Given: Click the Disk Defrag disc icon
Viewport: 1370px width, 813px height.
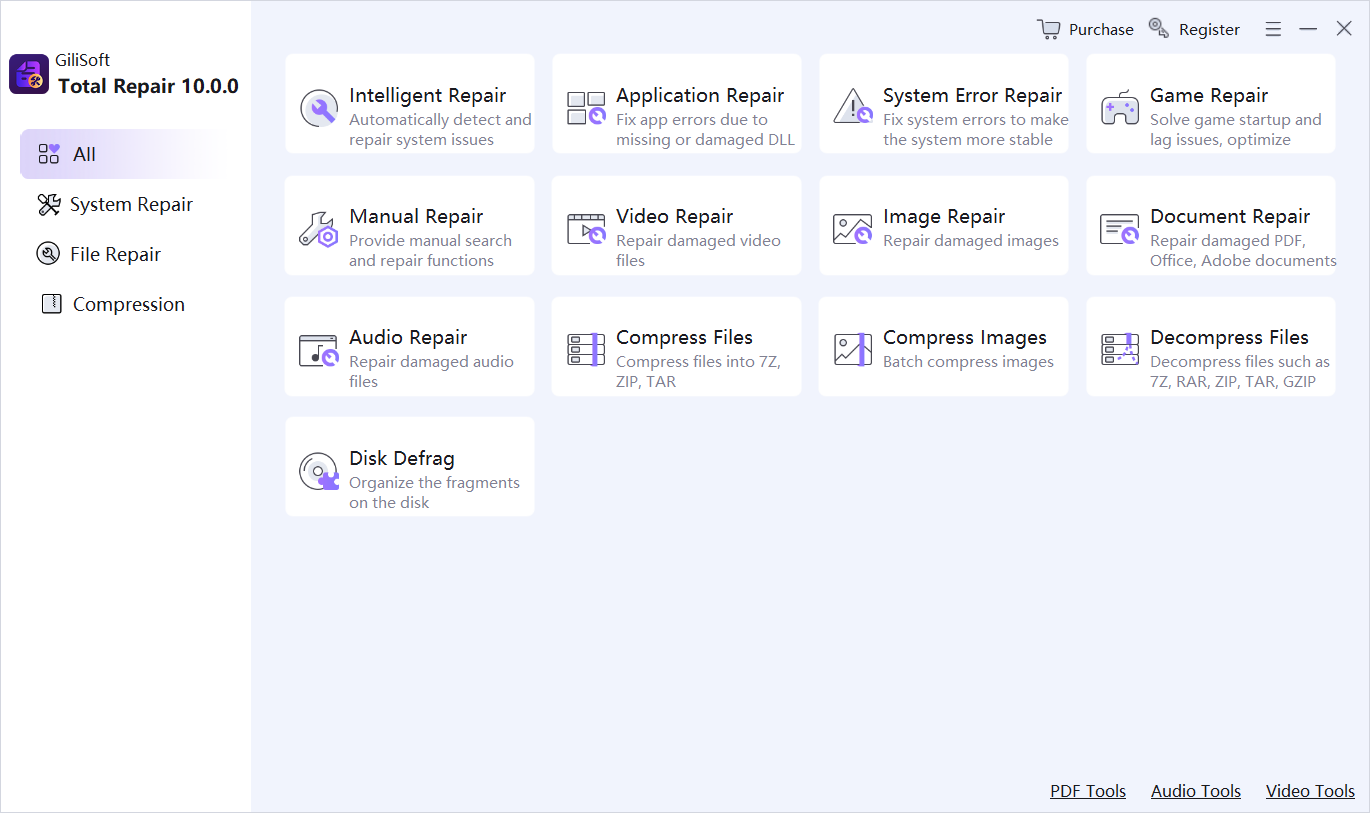Looking at the screenshot, I should tap(319, 471).
